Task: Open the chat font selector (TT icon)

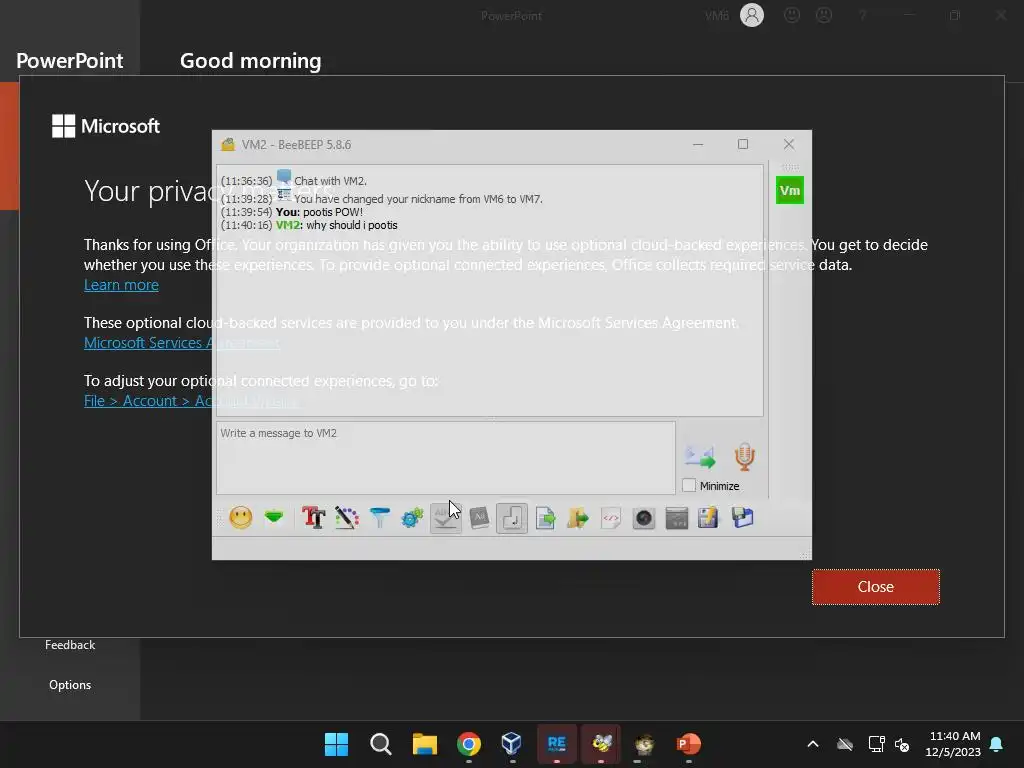Action: pos(313,518)
